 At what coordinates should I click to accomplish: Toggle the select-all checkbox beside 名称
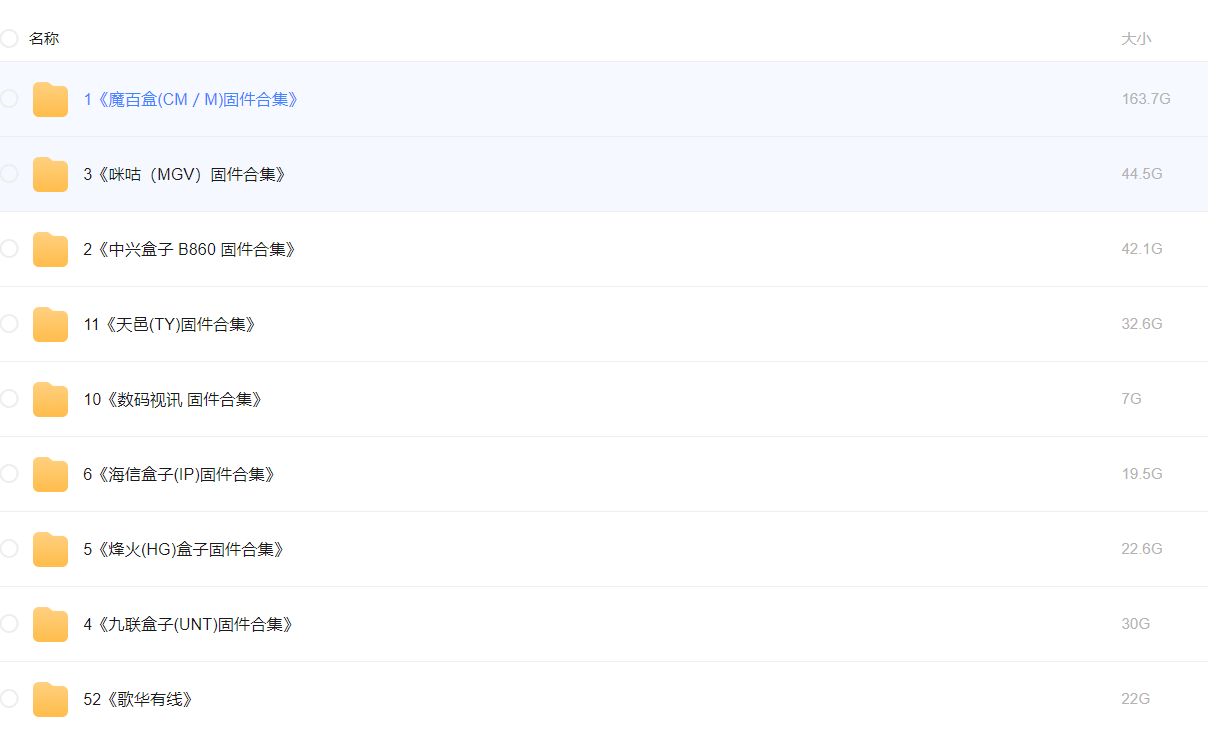point(8,38)
